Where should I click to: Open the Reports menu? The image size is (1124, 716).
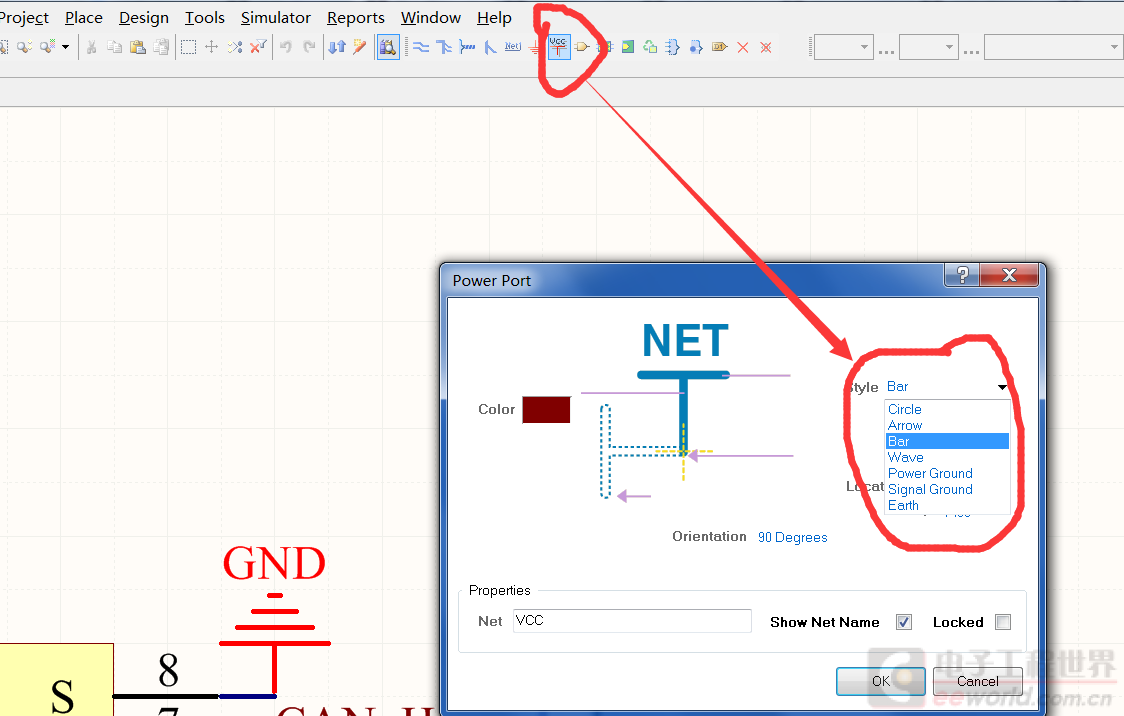click(356, 17)
